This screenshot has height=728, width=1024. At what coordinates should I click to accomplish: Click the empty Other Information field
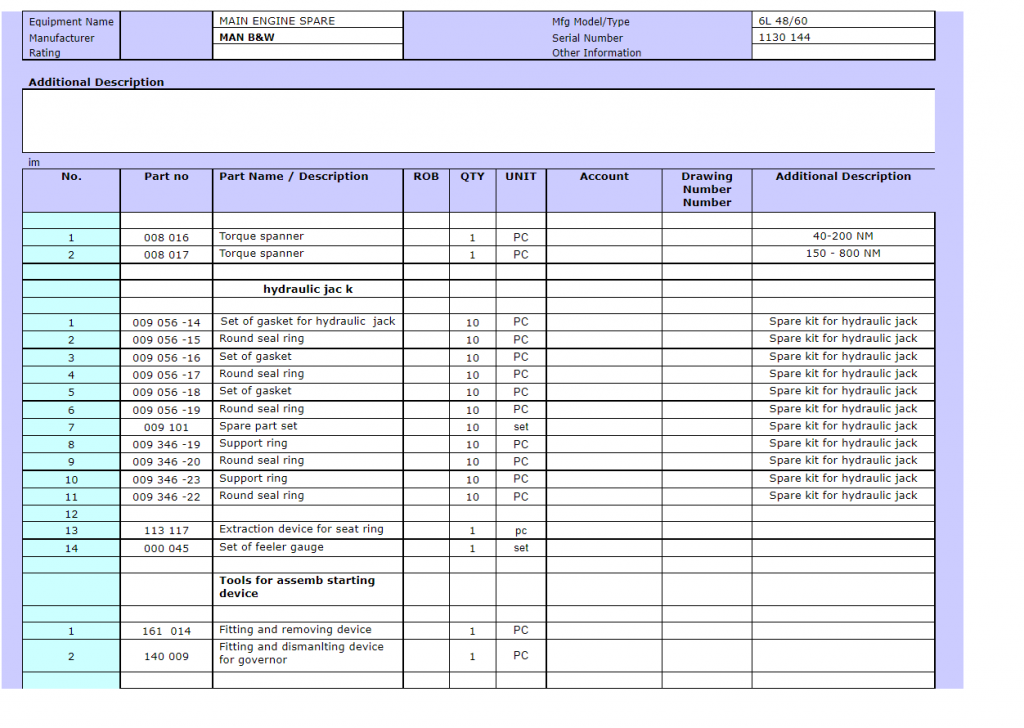(x=842, y=53)
